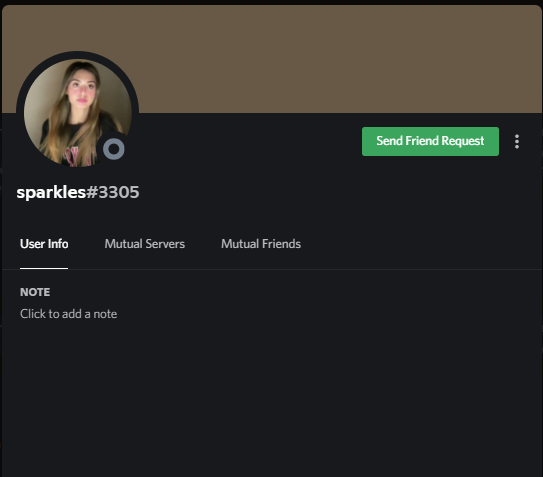Switch to the Mutual Servers tab

click(x=145, y=244)
